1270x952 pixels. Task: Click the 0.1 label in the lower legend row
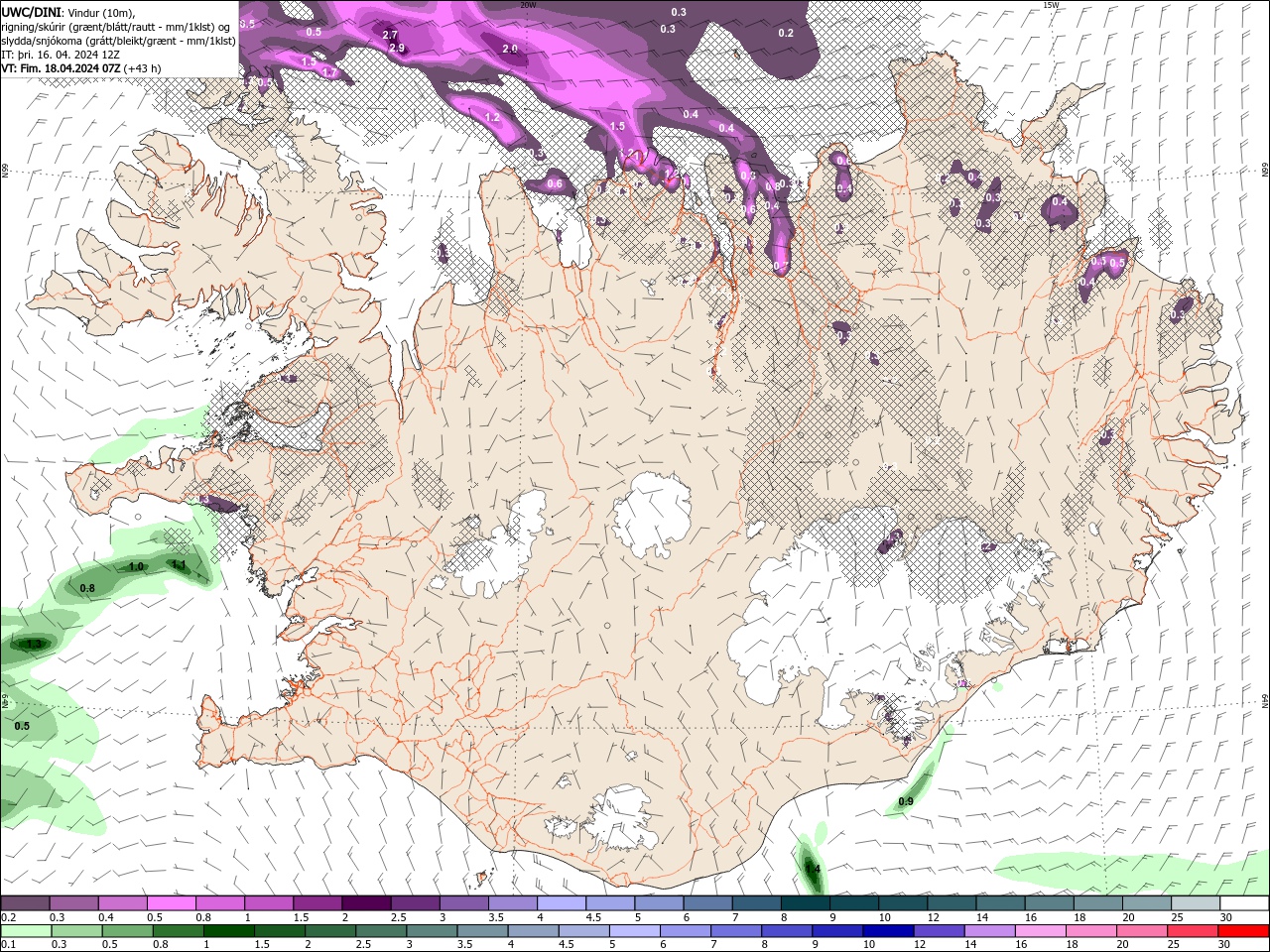click(7, 945)
